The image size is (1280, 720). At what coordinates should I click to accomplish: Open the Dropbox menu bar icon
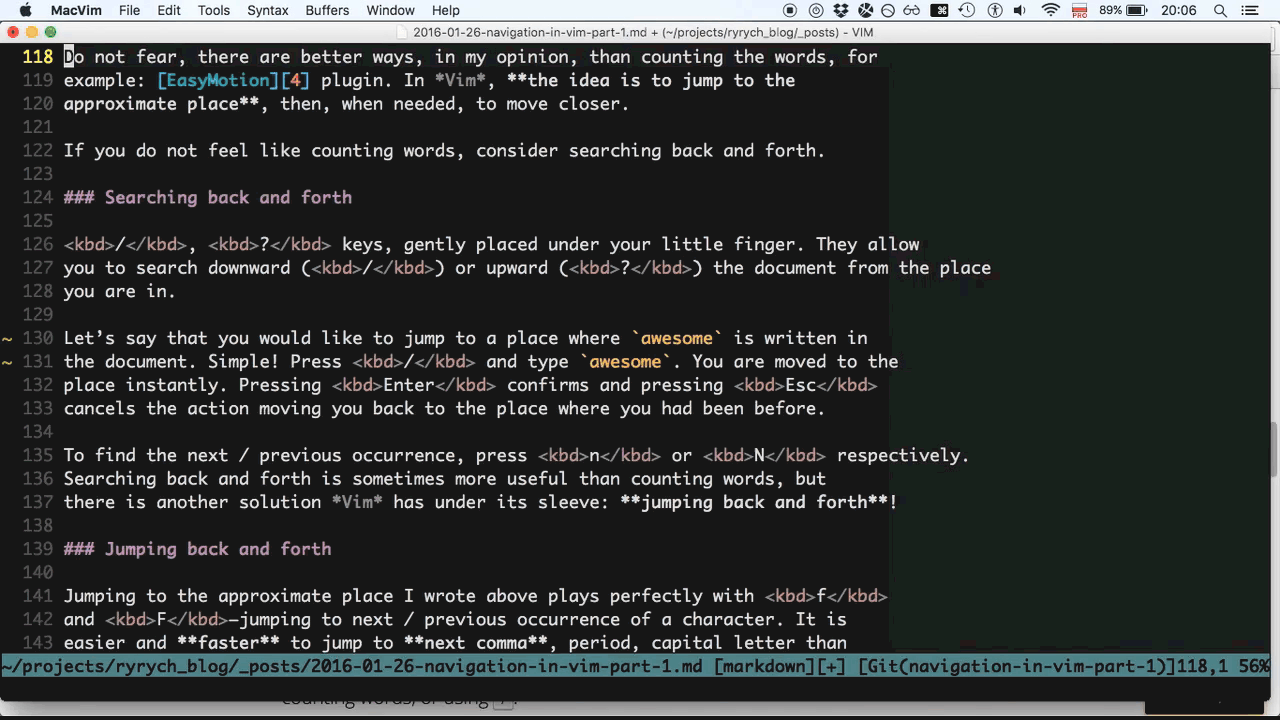click(841, 11)
